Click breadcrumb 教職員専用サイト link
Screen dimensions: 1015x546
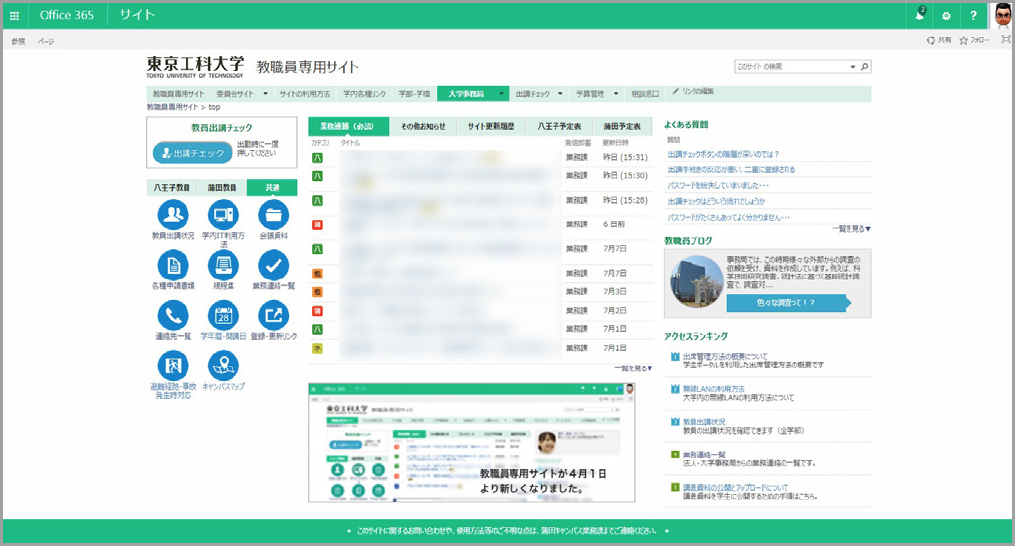point(172,107)
